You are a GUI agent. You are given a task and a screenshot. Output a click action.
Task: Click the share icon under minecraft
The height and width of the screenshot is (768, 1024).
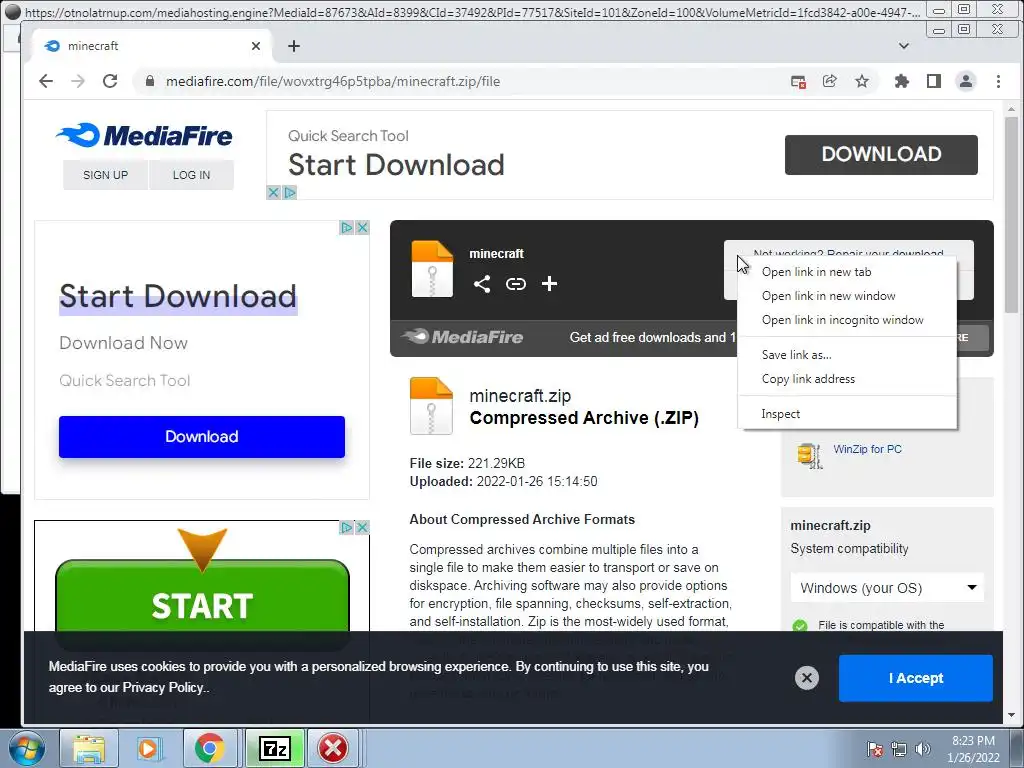click(482, 283)
